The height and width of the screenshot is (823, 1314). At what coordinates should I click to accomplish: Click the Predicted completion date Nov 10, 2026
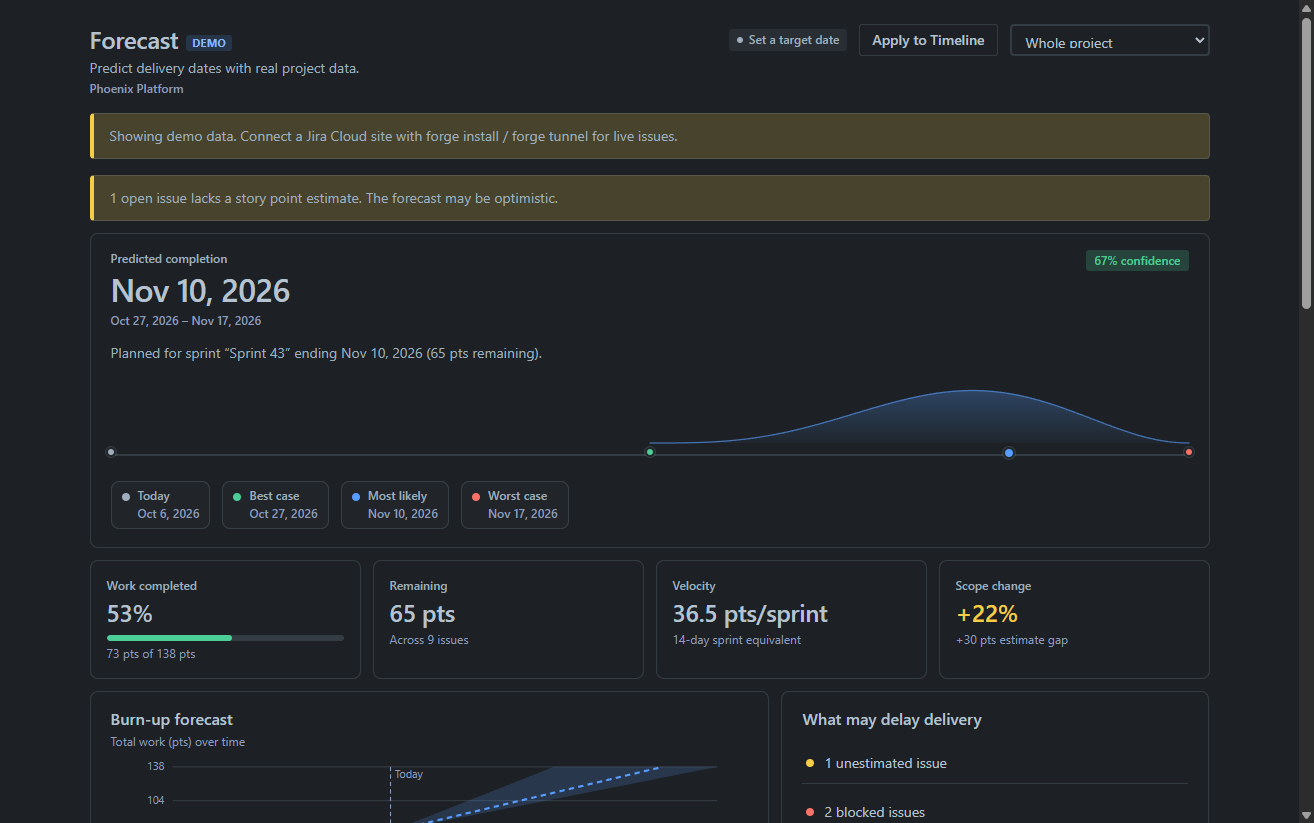point(200,291)
